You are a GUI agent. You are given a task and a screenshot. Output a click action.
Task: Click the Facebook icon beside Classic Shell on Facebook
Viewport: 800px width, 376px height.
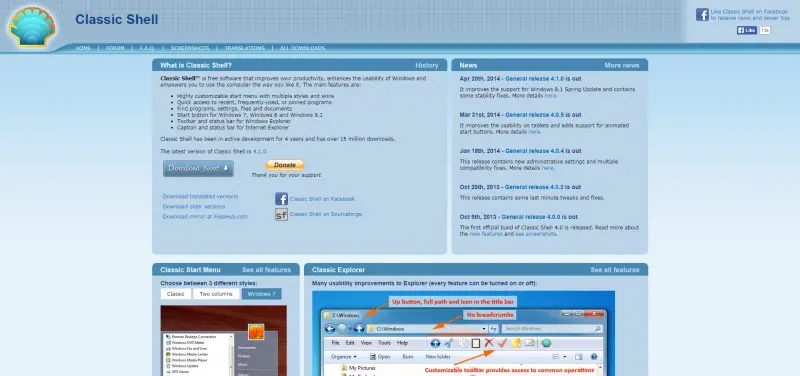tap(281, 198)
